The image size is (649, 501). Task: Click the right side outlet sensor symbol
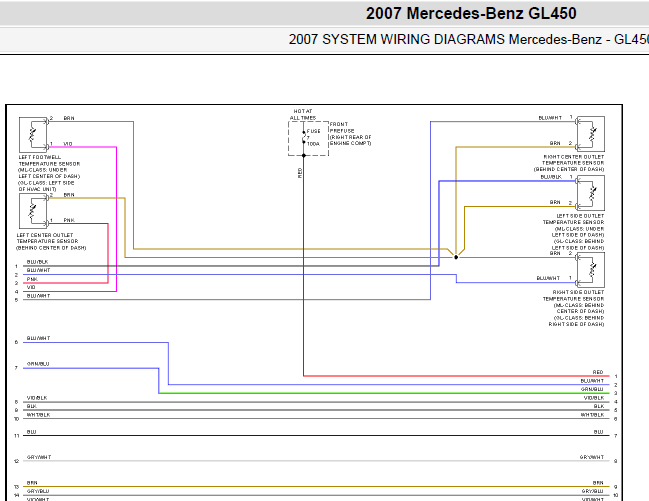pos(591,270)
